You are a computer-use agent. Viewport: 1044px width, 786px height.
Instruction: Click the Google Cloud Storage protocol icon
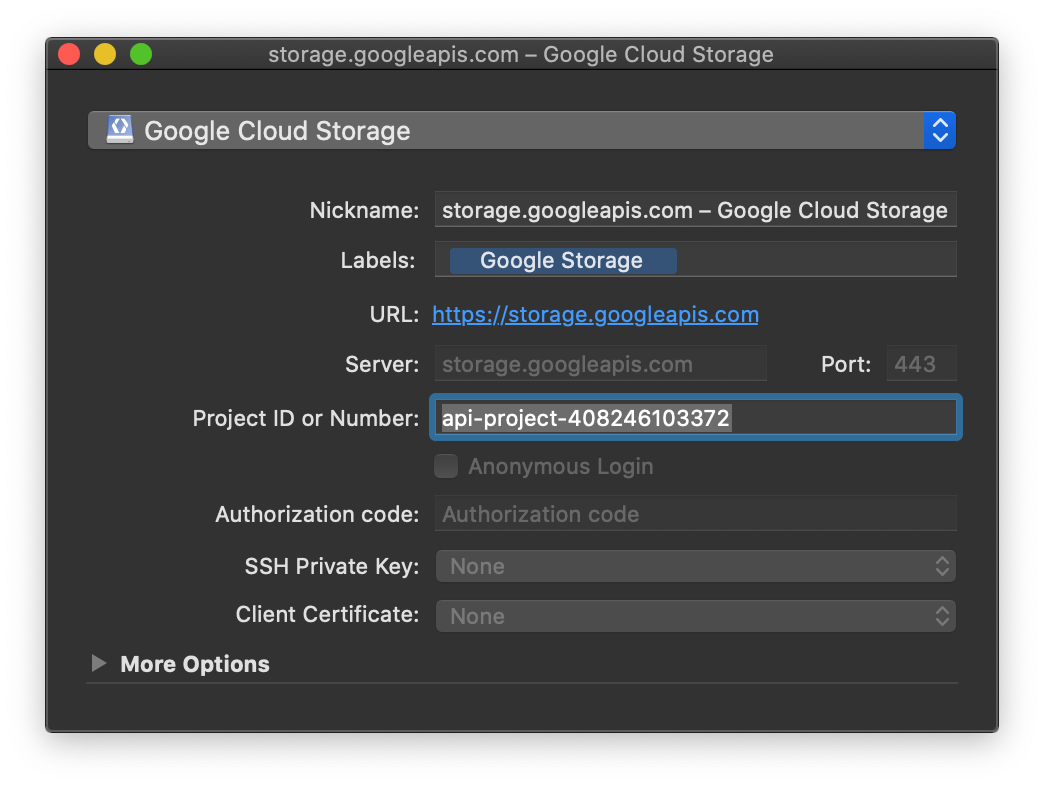(x=119, y=129)
